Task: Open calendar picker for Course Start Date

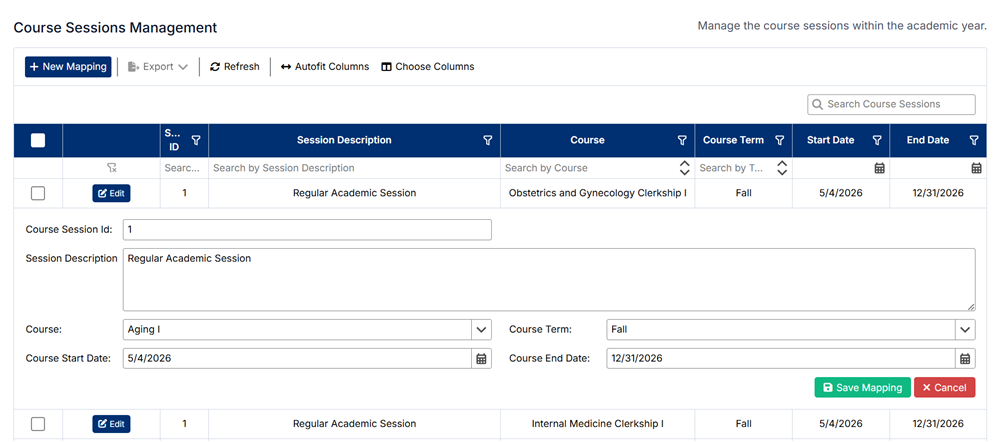Action: point(481,358)
